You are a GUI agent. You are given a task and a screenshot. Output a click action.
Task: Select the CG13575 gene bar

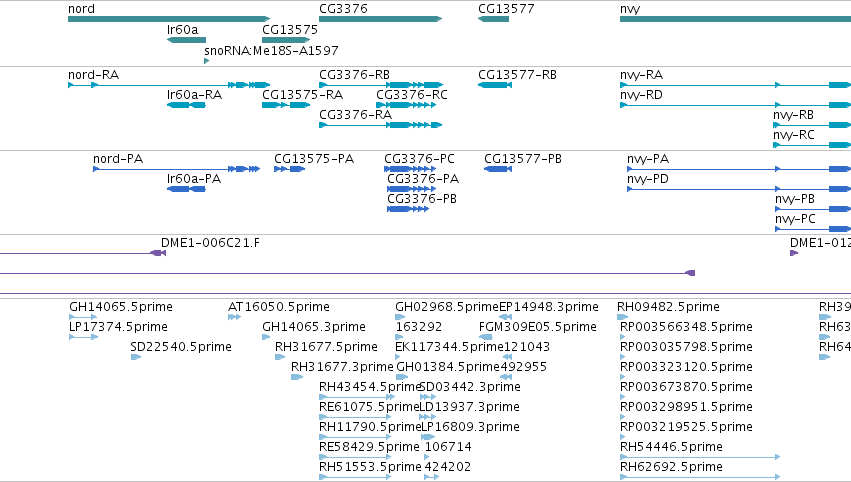click(x=286, y=40)
